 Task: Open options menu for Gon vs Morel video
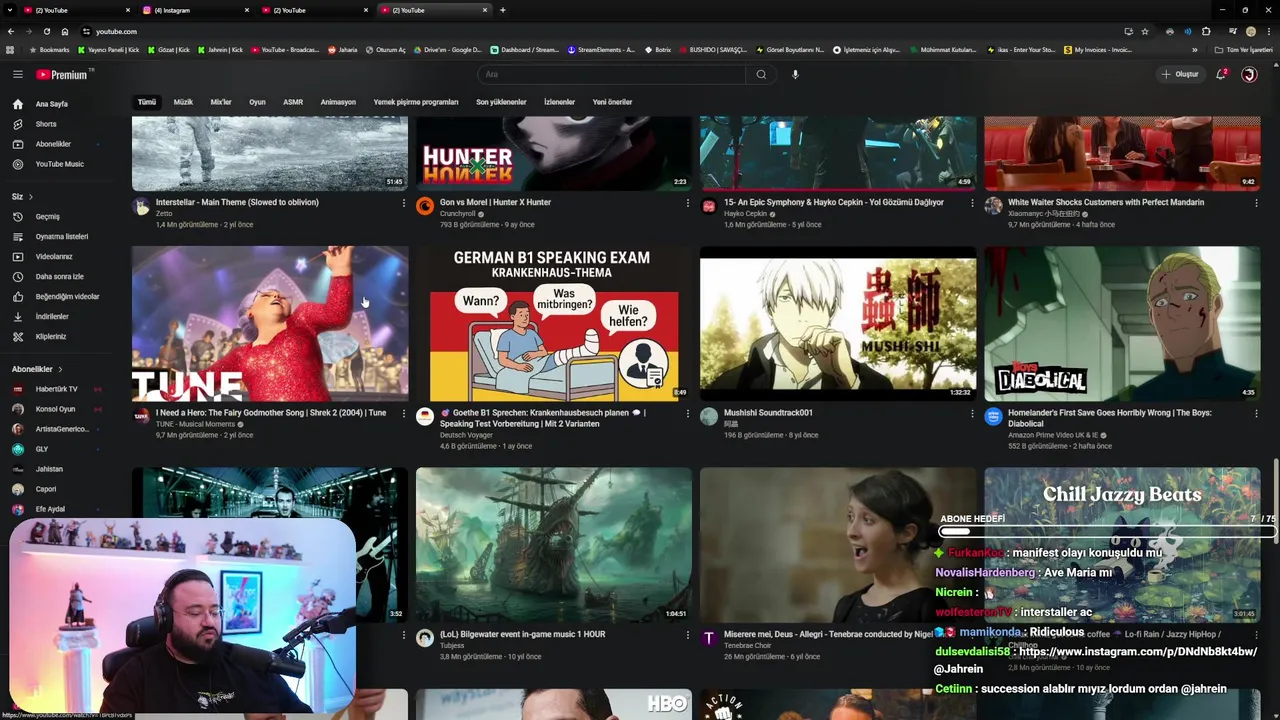pyautogui.click(x=688, y=203)
